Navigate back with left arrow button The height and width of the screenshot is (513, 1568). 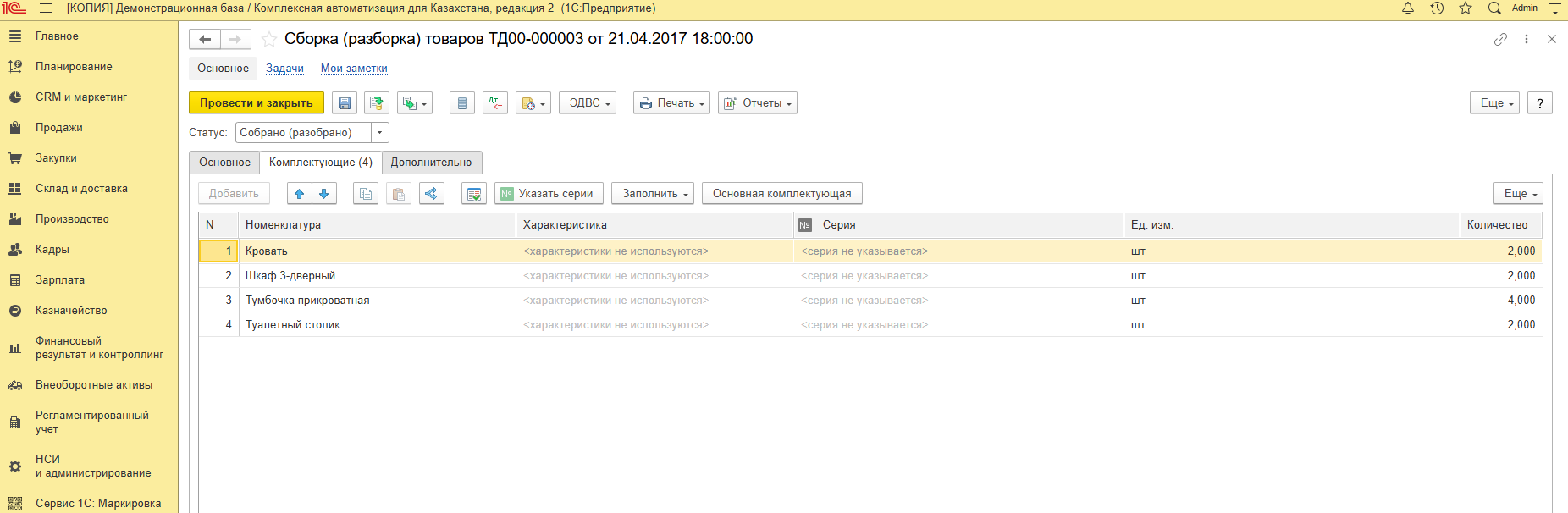(x=205, y=39)
